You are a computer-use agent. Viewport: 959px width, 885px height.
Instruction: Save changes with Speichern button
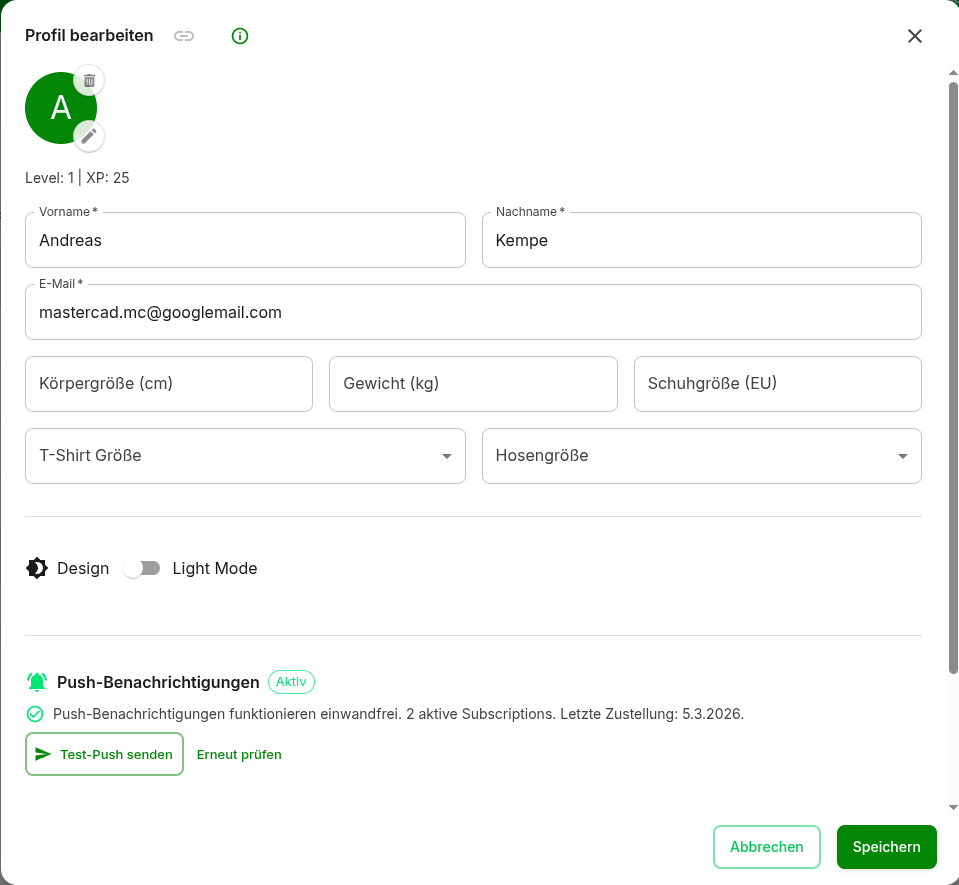click(886, 847)
